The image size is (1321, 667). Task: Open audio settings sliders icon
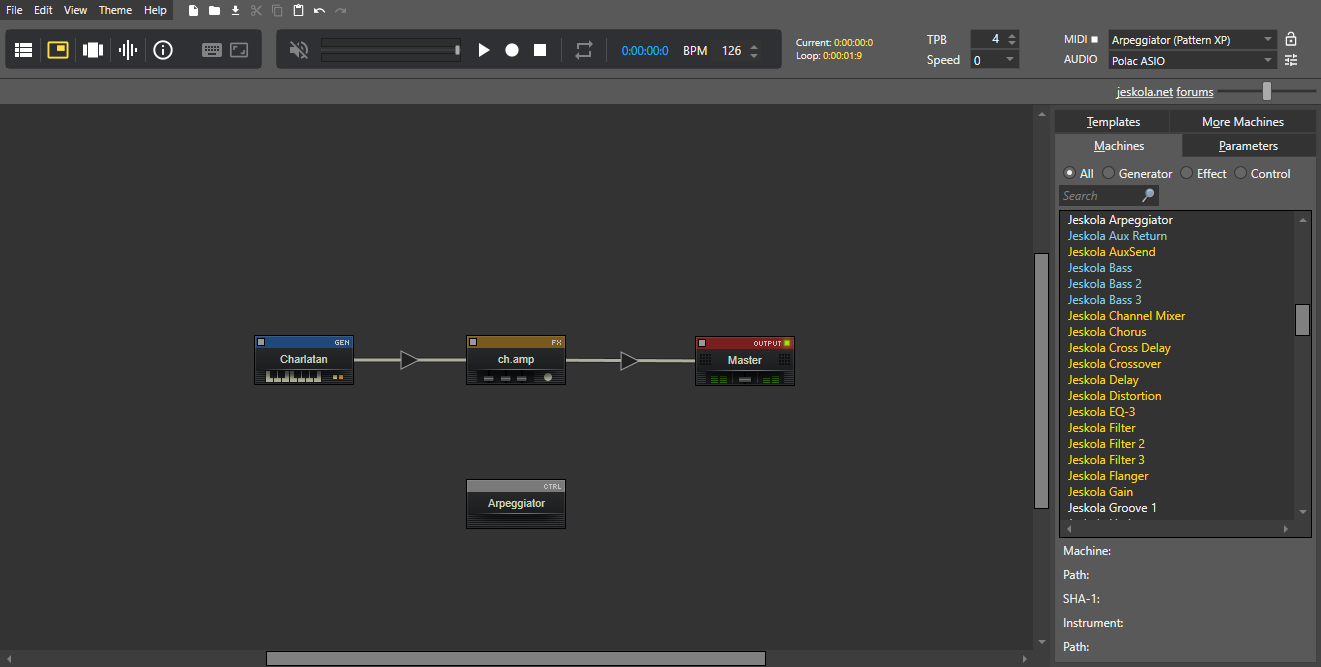(x=1291, y=60)
